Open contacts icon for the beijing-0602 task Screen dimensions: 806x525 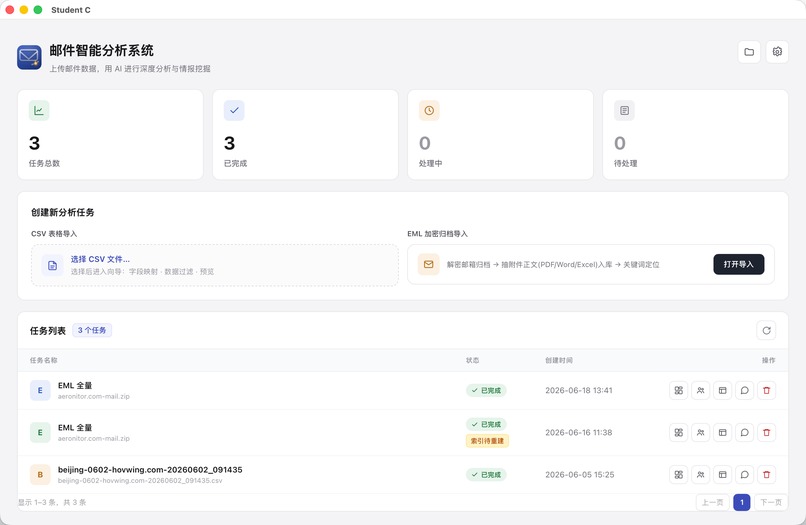[701, 475]
